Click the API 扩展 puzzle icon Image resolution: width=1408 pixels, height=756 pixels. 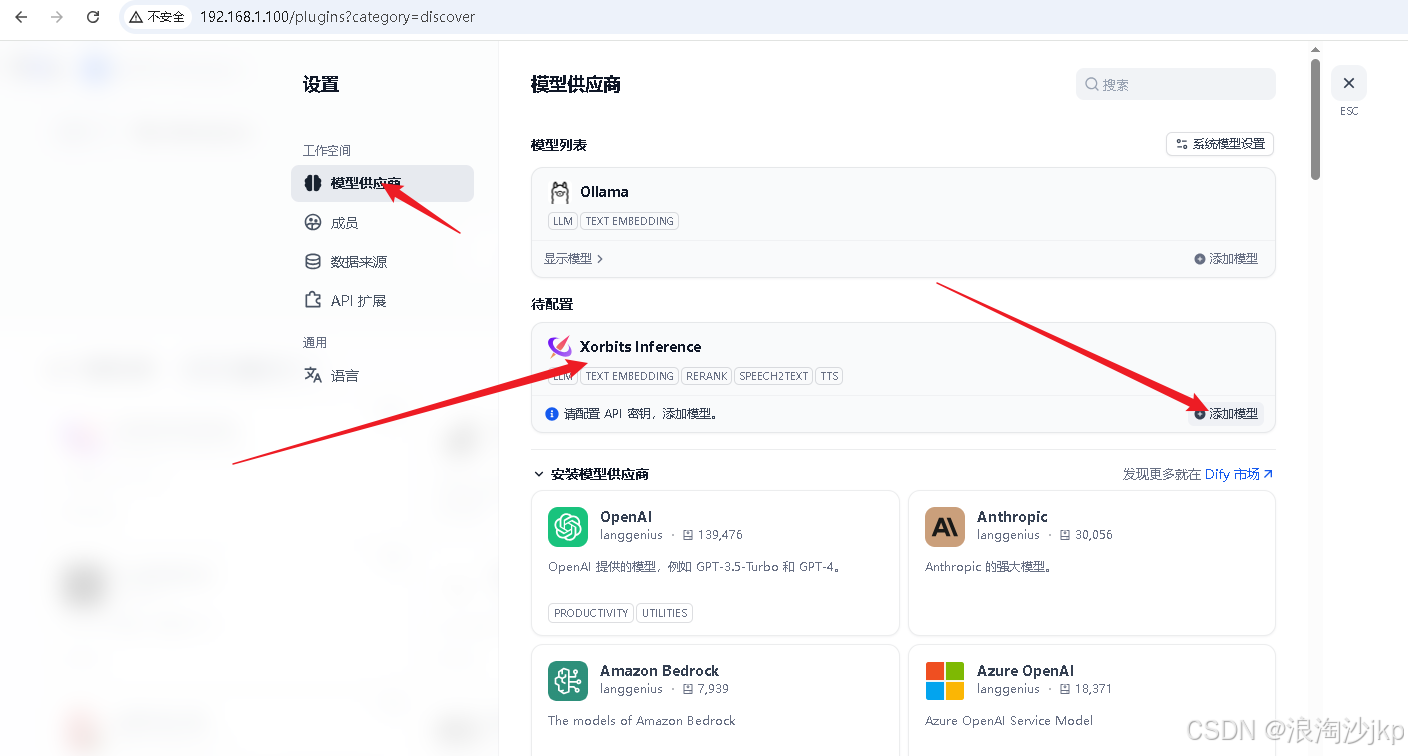[x=313, y=301]
